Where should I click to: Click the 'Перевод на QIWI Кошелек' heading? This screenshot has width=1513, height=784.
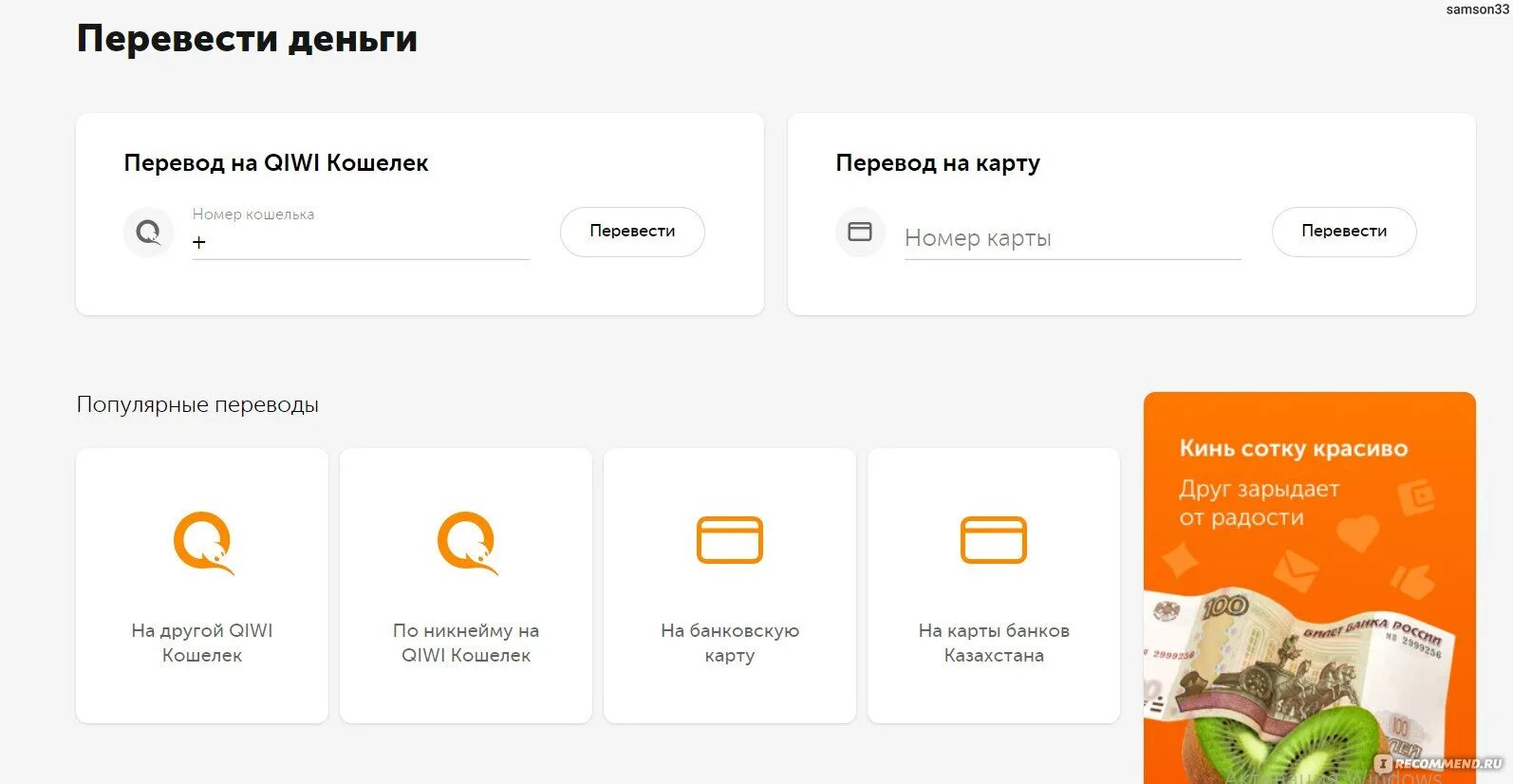(276, 163)
